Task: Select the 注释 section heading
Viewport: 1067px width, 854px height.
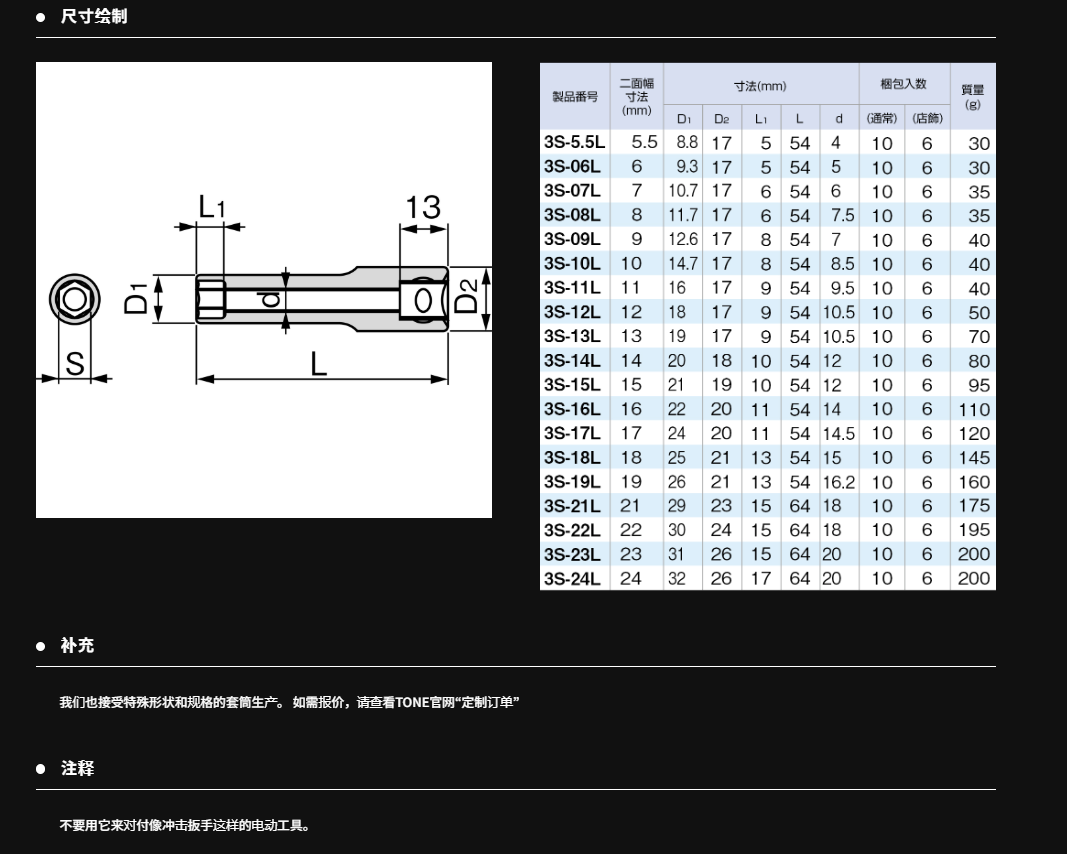Action: coord(77,769)
